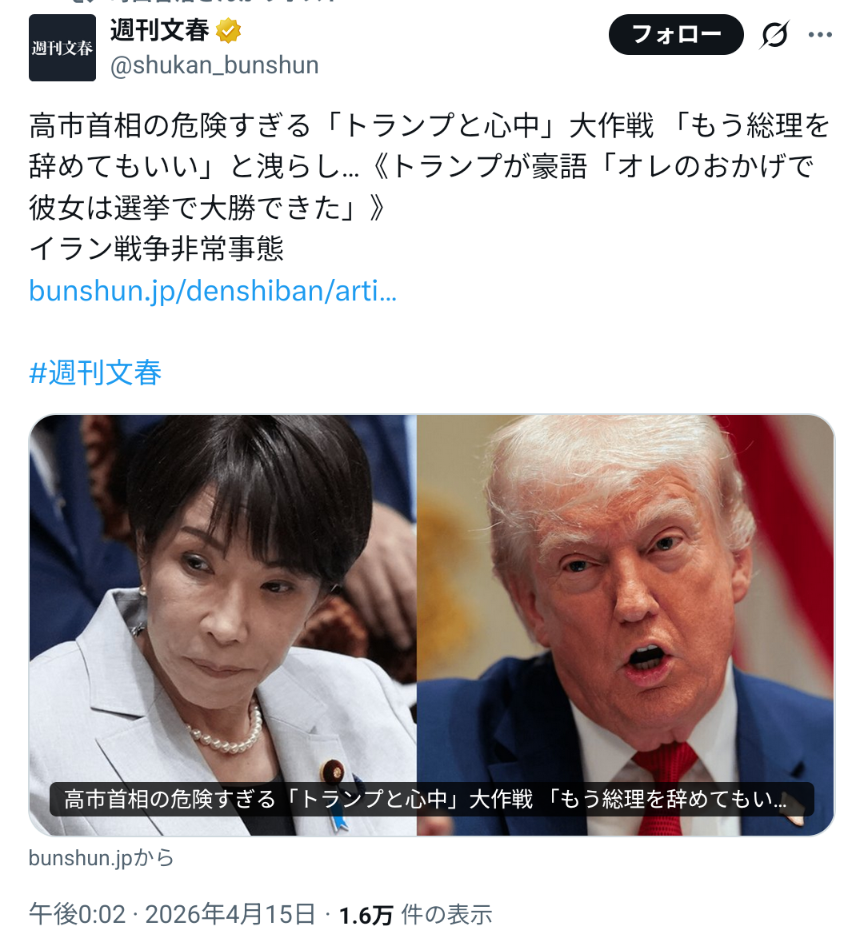Viewport: 863px width, 951px height.
Task: View the 1.6万 件の表示 count
Action: tap(415, 915)
